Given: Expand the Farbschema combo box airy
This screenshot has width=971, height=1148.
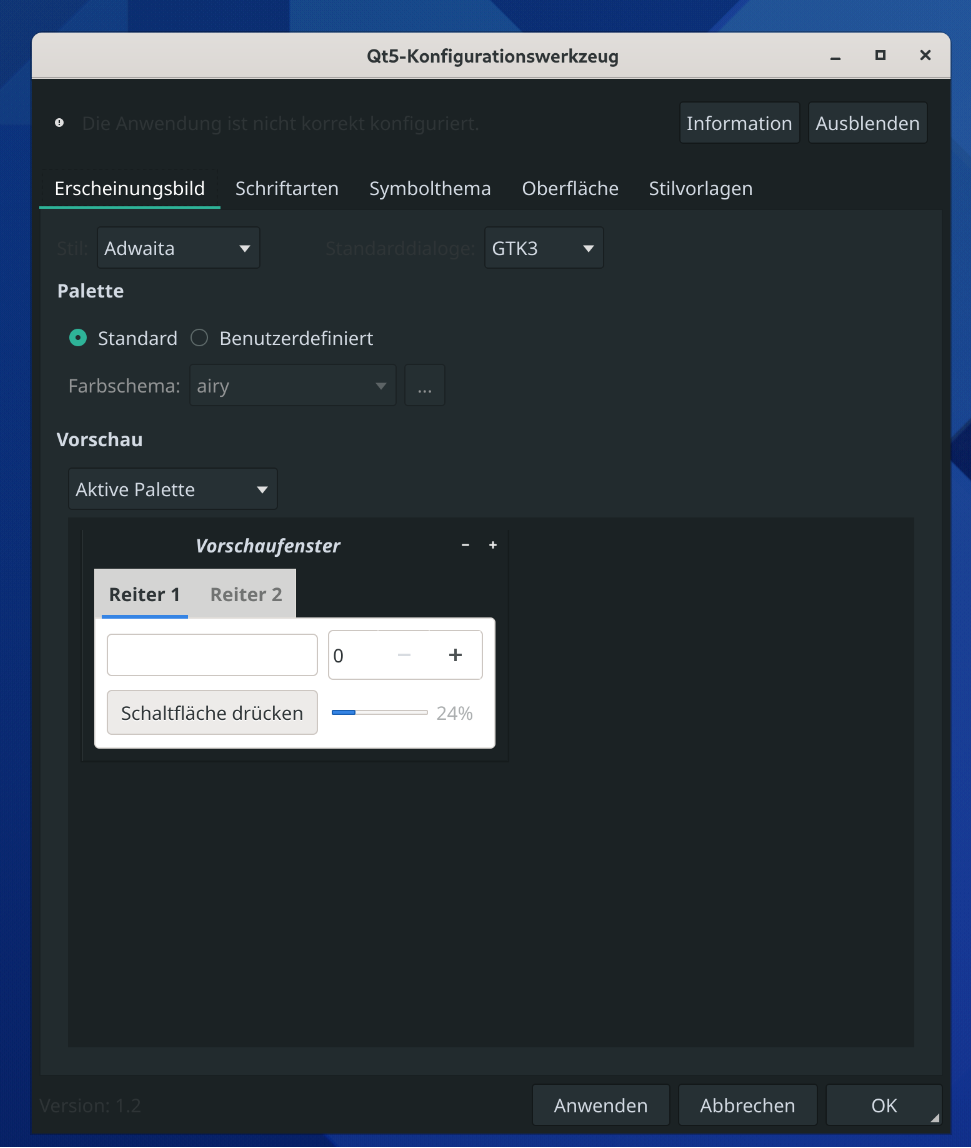Looking at the screenshot, I should tap(293, 385).
